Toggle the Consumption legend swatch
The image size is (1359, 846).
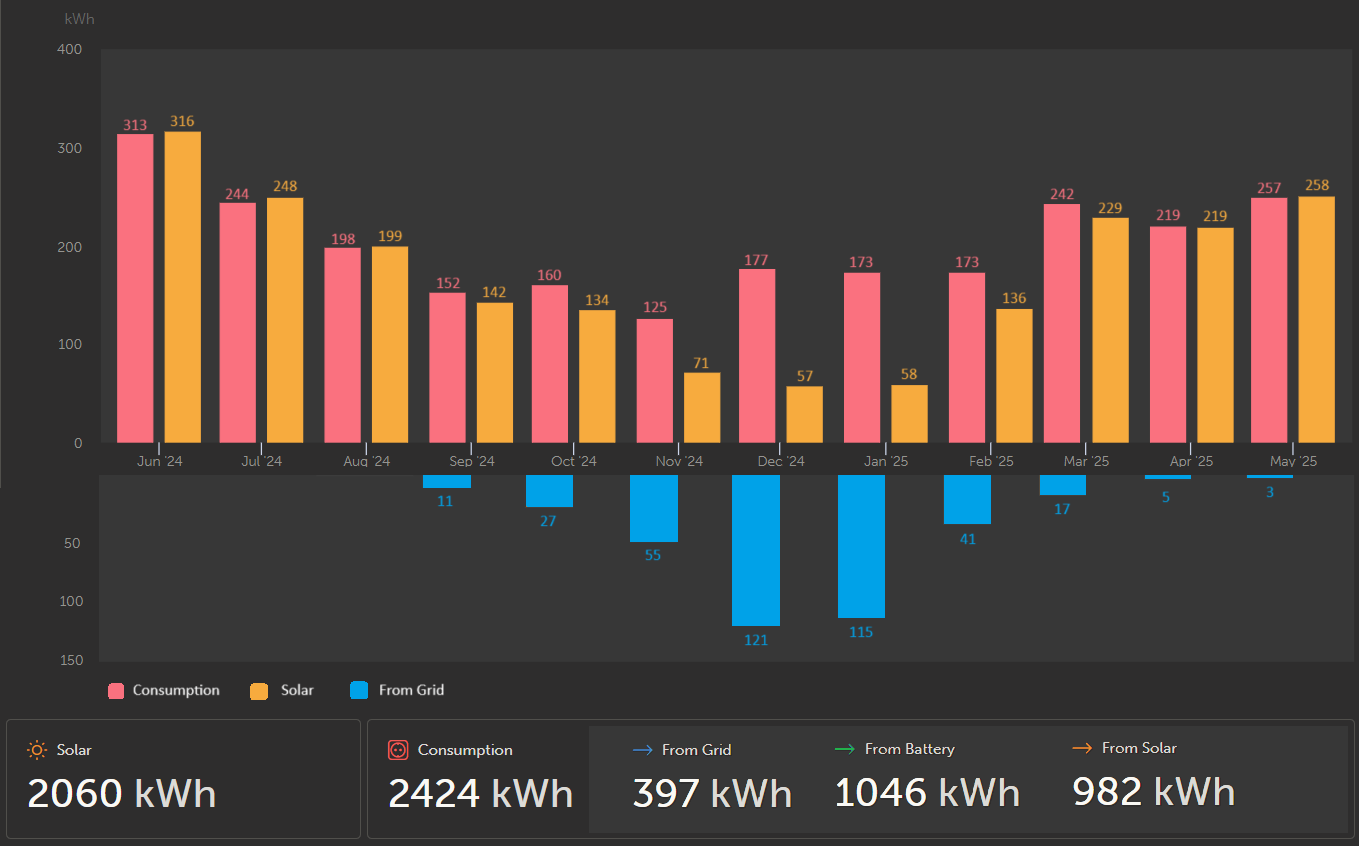(116, 690)
